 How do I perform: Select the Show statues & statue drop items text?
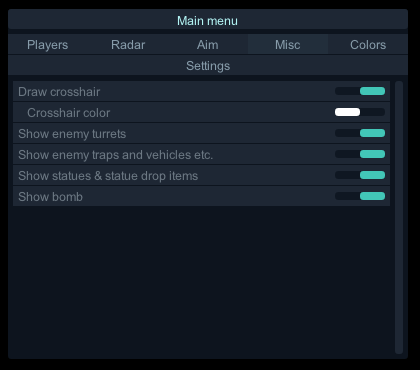point(108,176)
